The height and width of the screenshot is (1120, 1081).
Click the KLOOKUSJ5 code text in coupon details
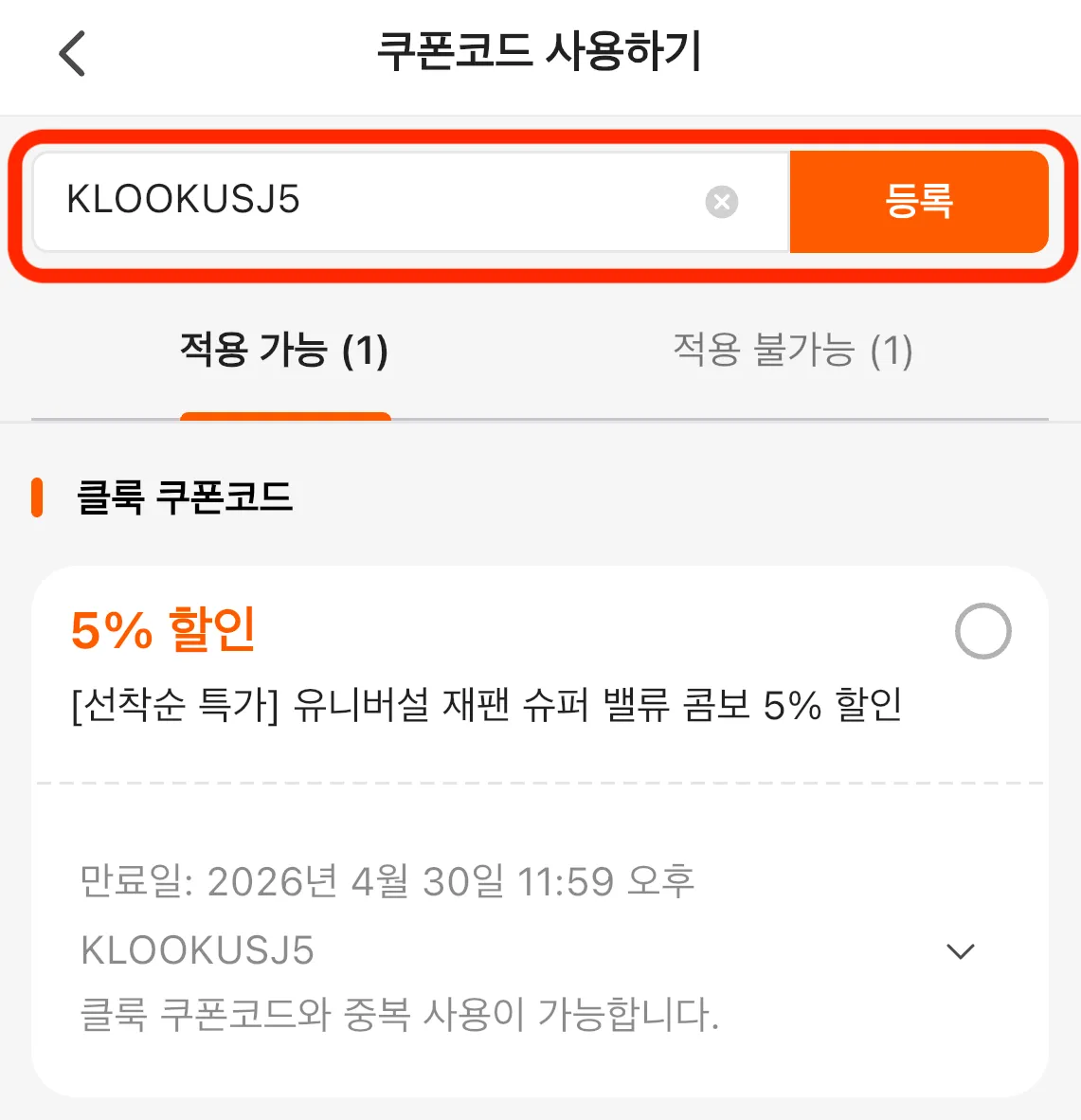click(195, 950)
